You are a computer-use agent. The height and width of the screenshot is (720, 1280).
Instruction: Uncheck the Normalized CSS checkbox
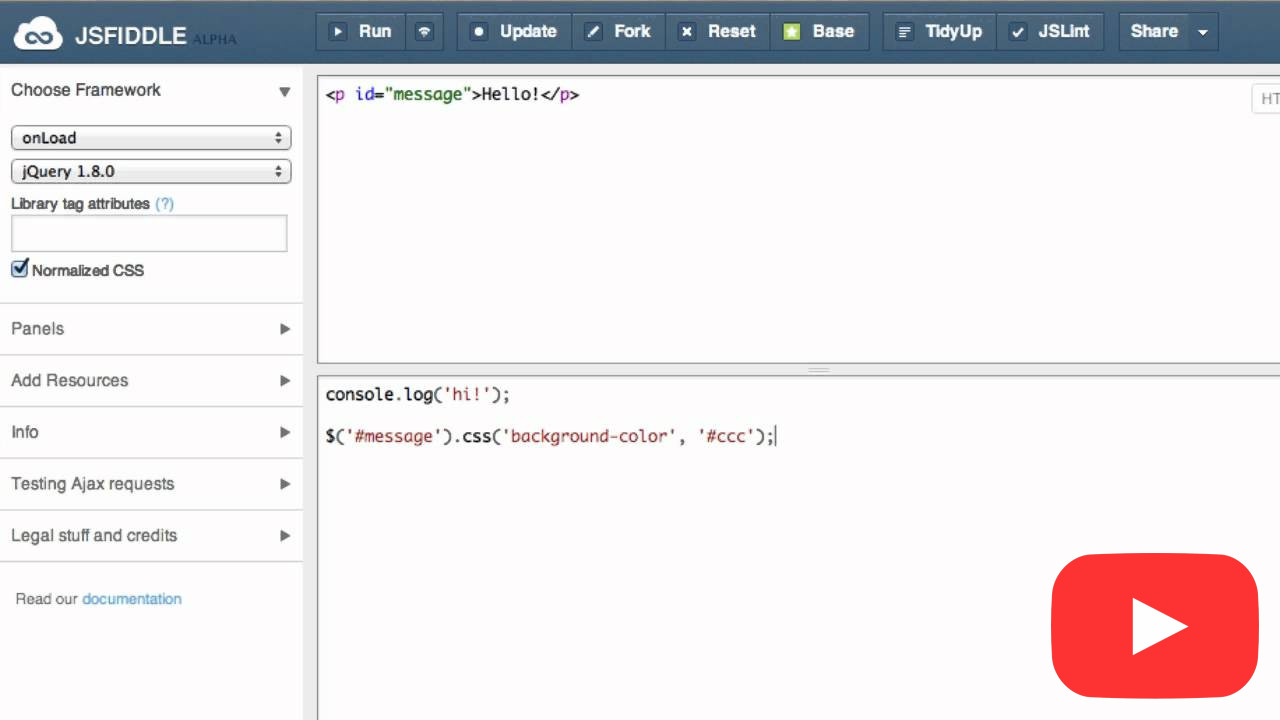(x=20, y=269)
